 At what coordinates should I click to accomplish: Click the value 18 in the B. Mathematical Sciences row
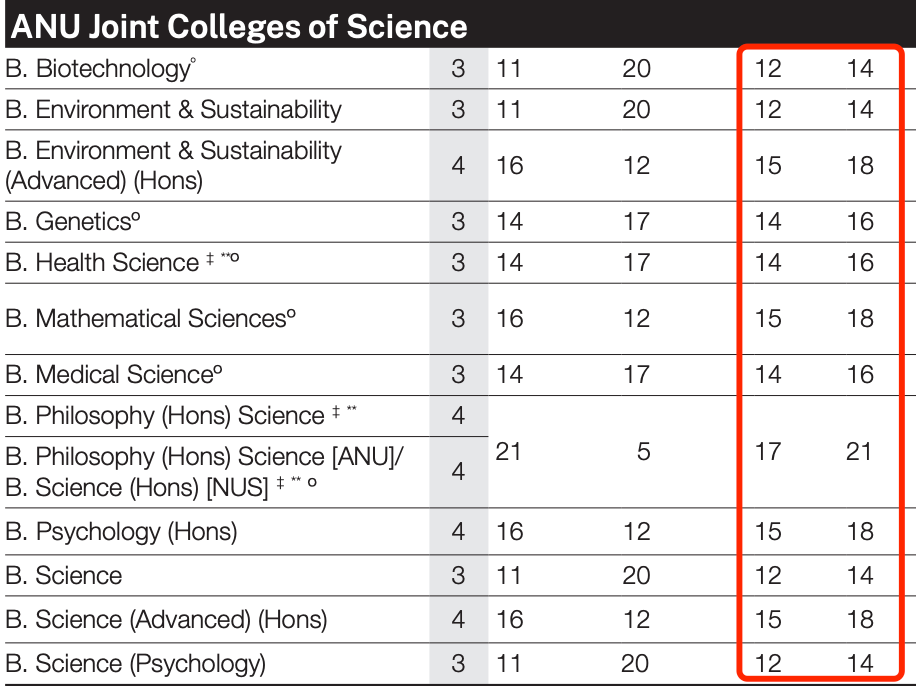[x=860, y=319]
